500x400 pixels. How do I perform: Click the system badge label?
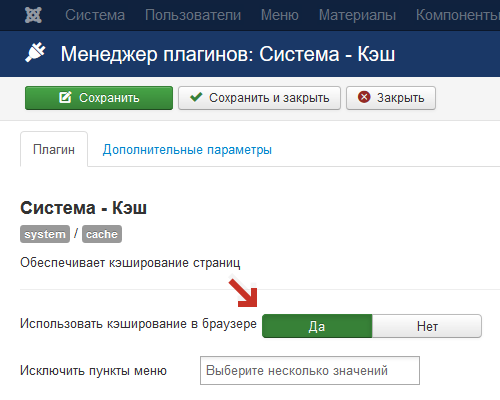(x=45, y=234)
